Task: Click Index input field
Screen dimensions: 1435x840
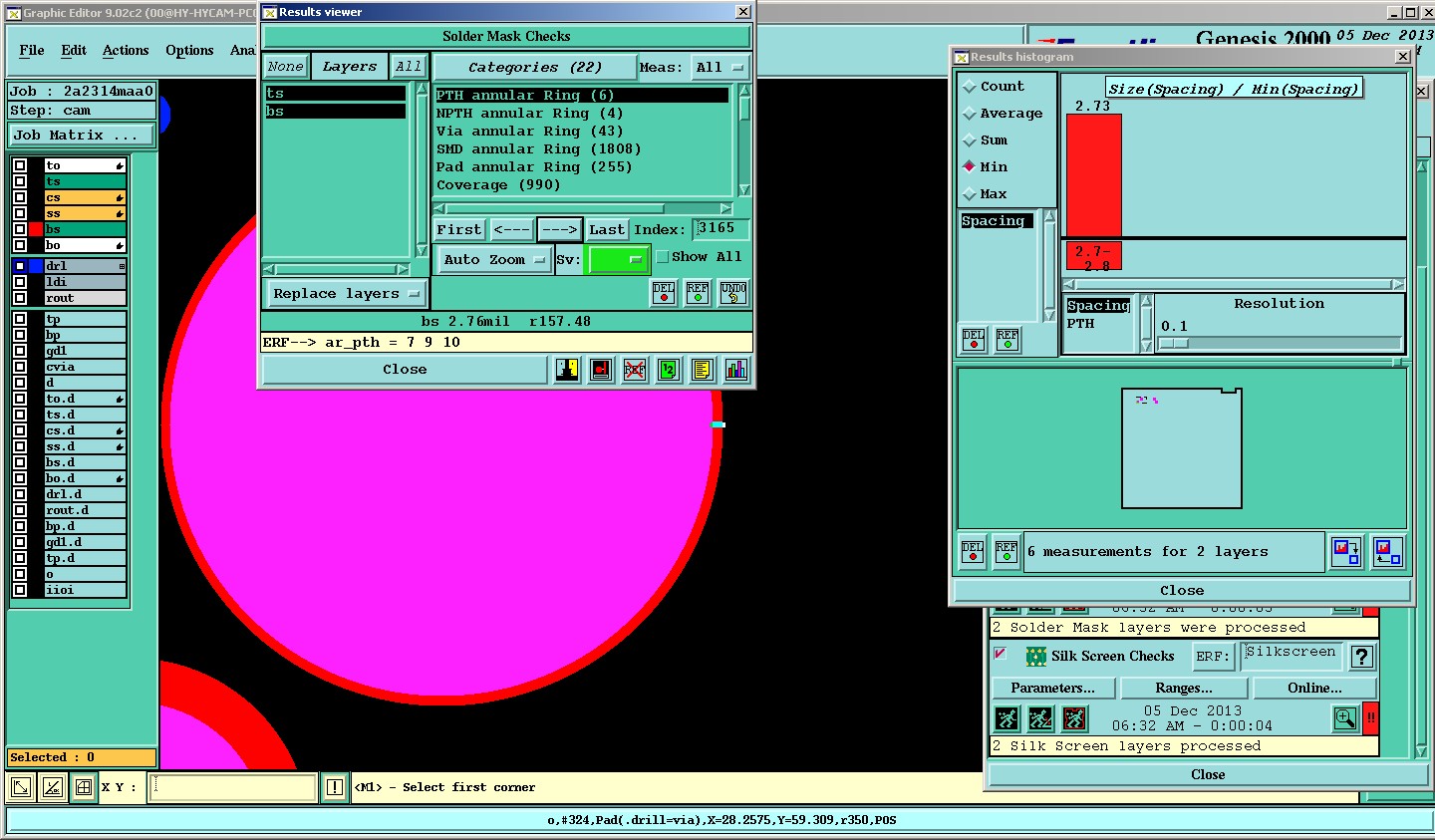Action: pos(721,229)
